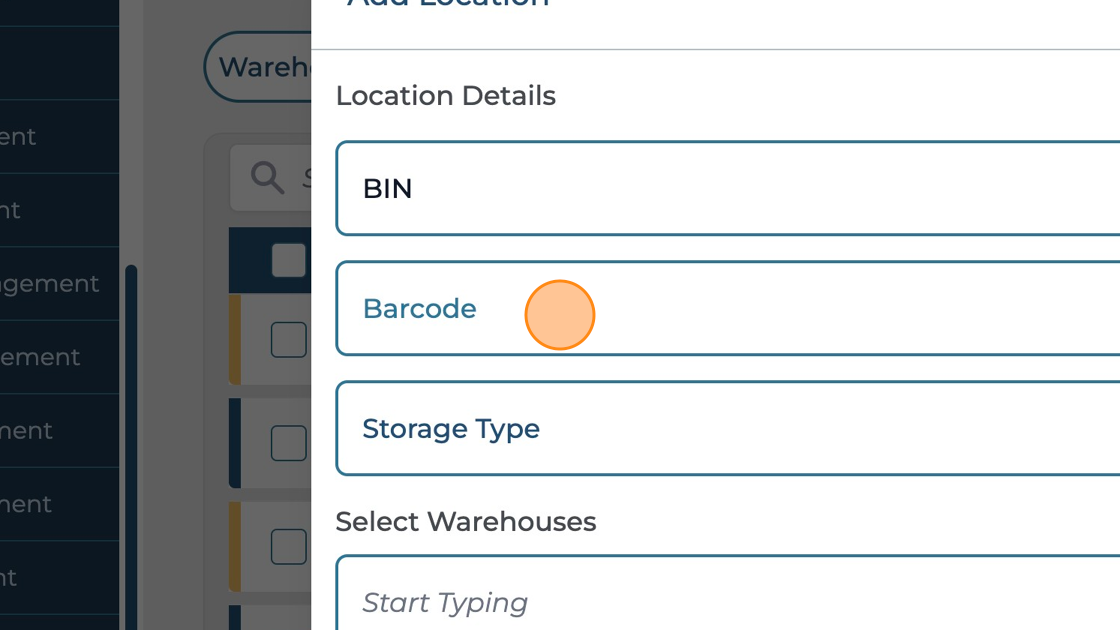Image resolution: width=1120 pixels, height=630 pixels.
Task: Click the second row's dark blue status strip
Action: [235, 443]
